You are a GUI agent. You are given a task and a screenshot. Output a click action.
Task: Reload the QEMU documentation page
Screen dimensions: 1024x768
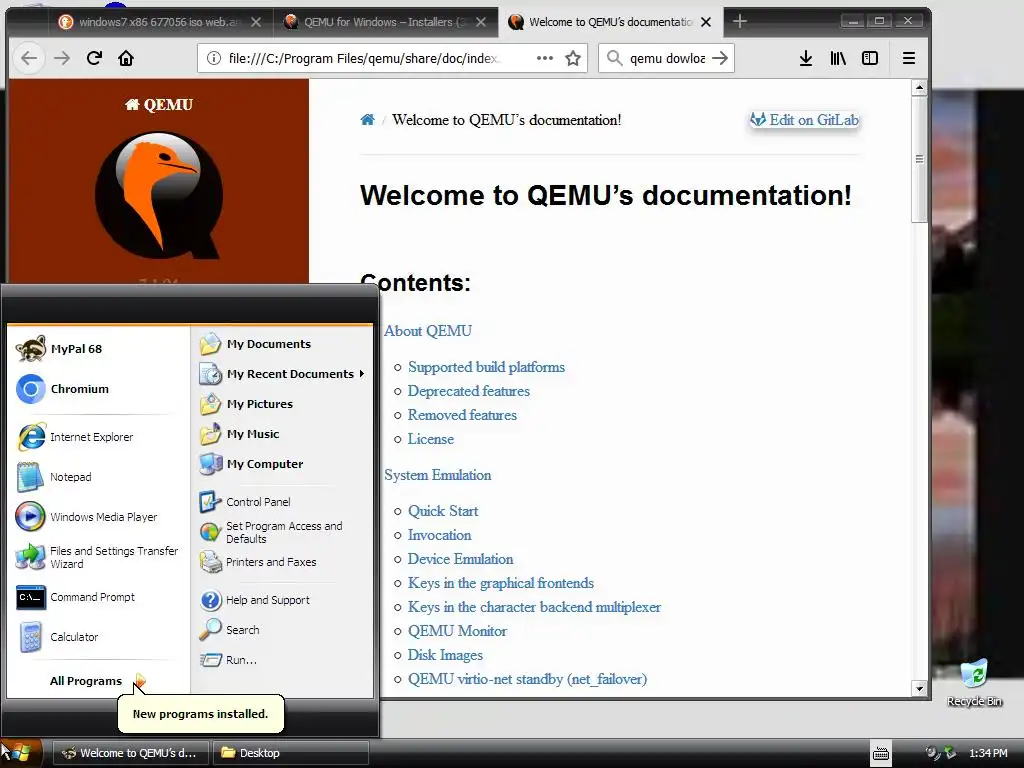click(x=94, y=58)
